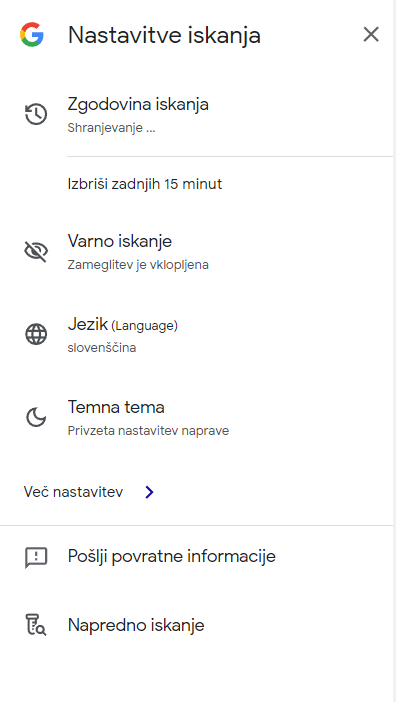396x702 pixels.
Task: Select Izbriši zadnjih 15 minut
Action: click(x=145, y=184)
